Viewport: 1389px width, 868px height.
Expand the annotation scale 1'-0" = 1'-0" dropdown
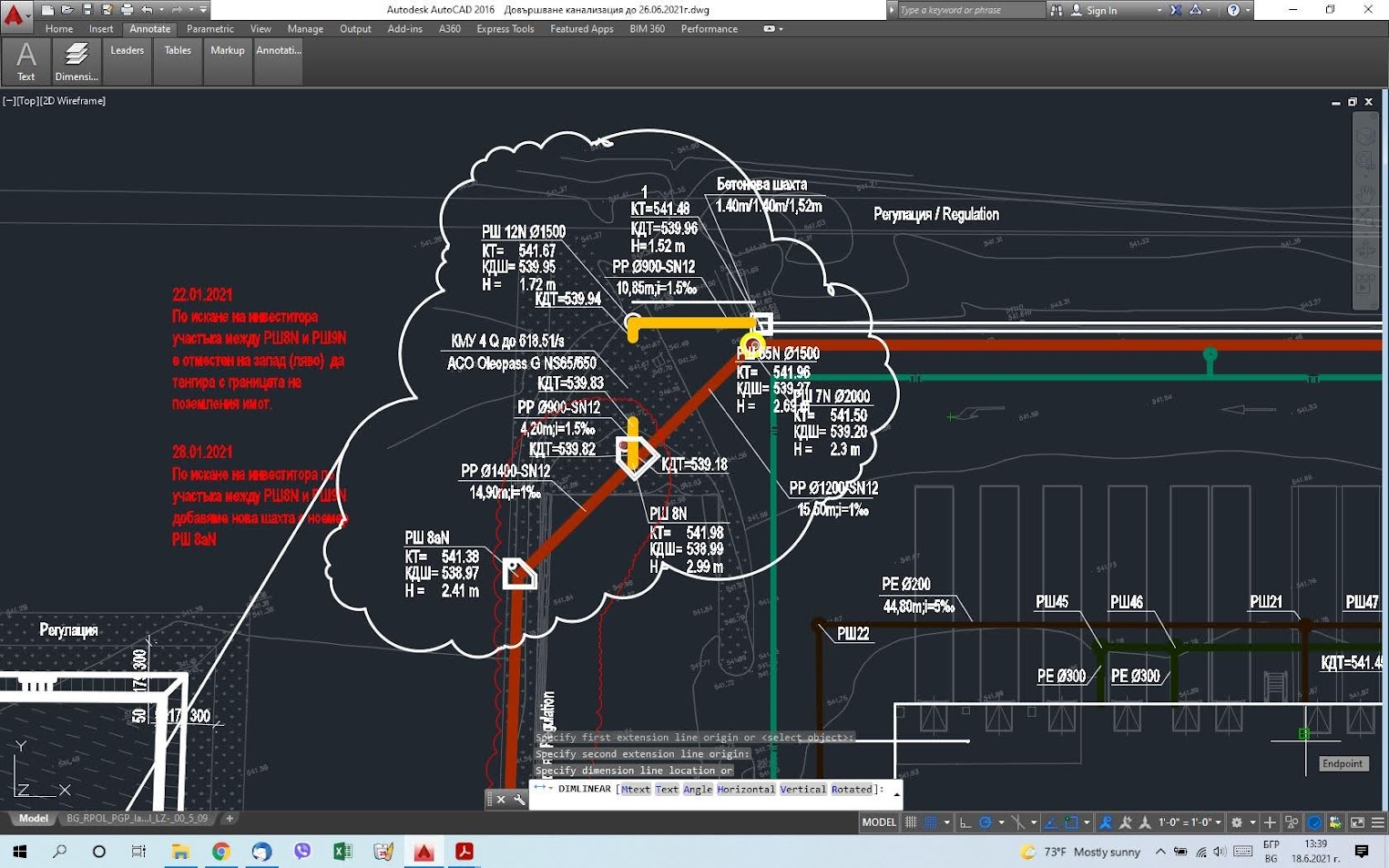1218,822
